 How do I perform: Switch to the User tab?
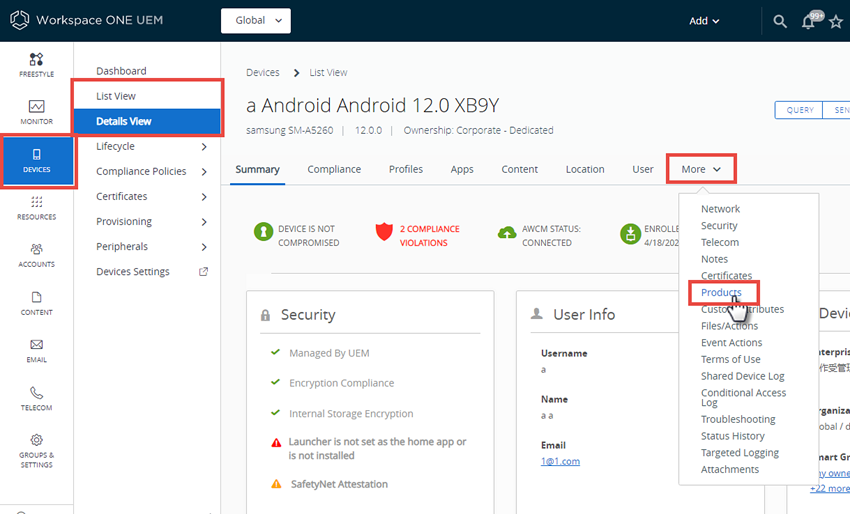pos(642,169)
